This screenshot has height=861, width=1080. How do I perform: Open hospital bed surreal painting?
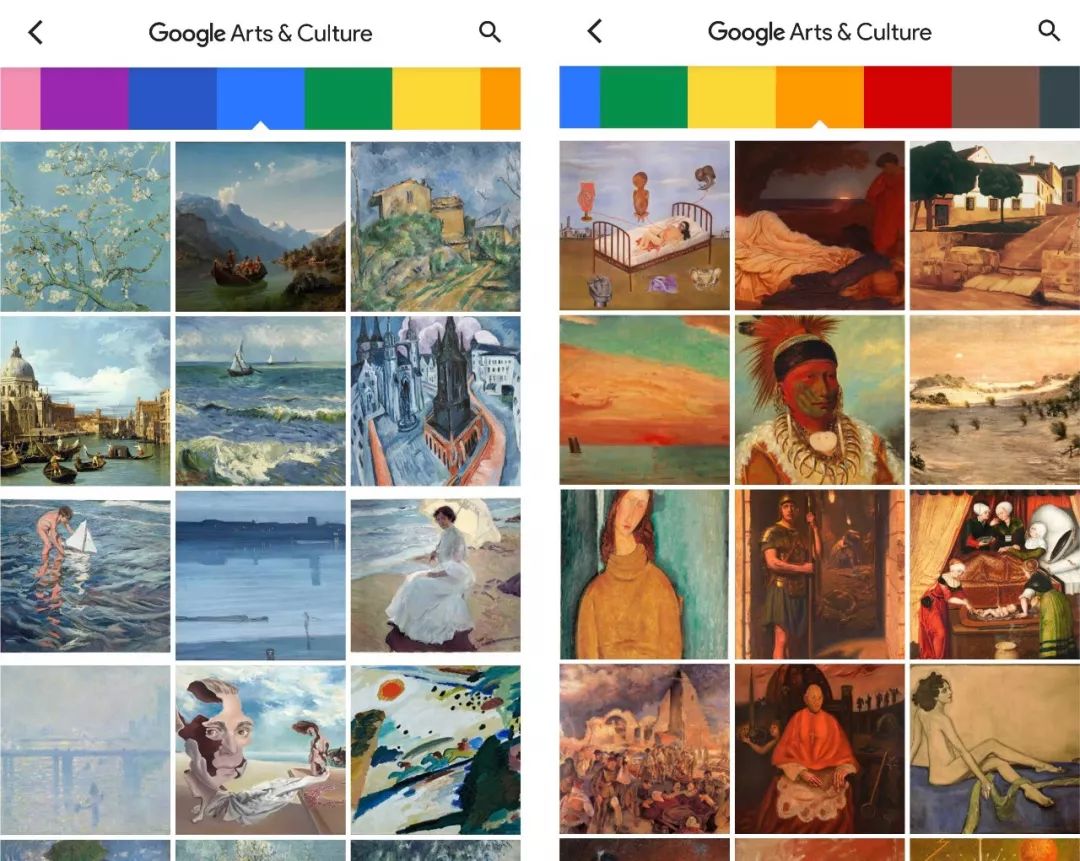[644, 225]
